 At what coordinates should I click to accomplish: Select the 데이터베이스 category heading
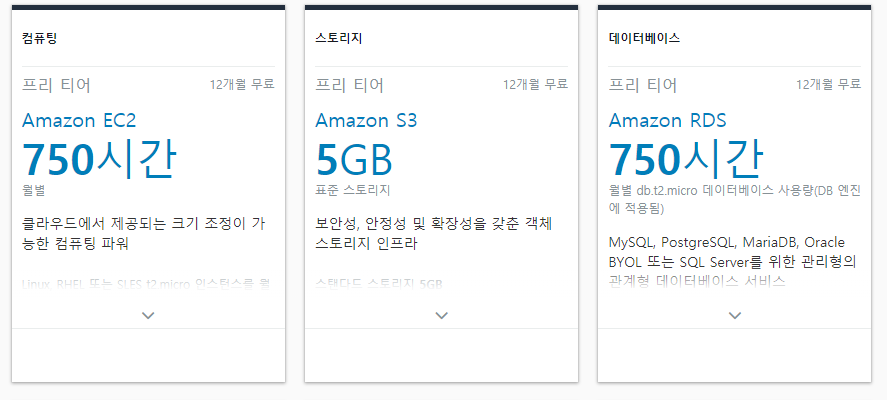click(x=644, y=38)
